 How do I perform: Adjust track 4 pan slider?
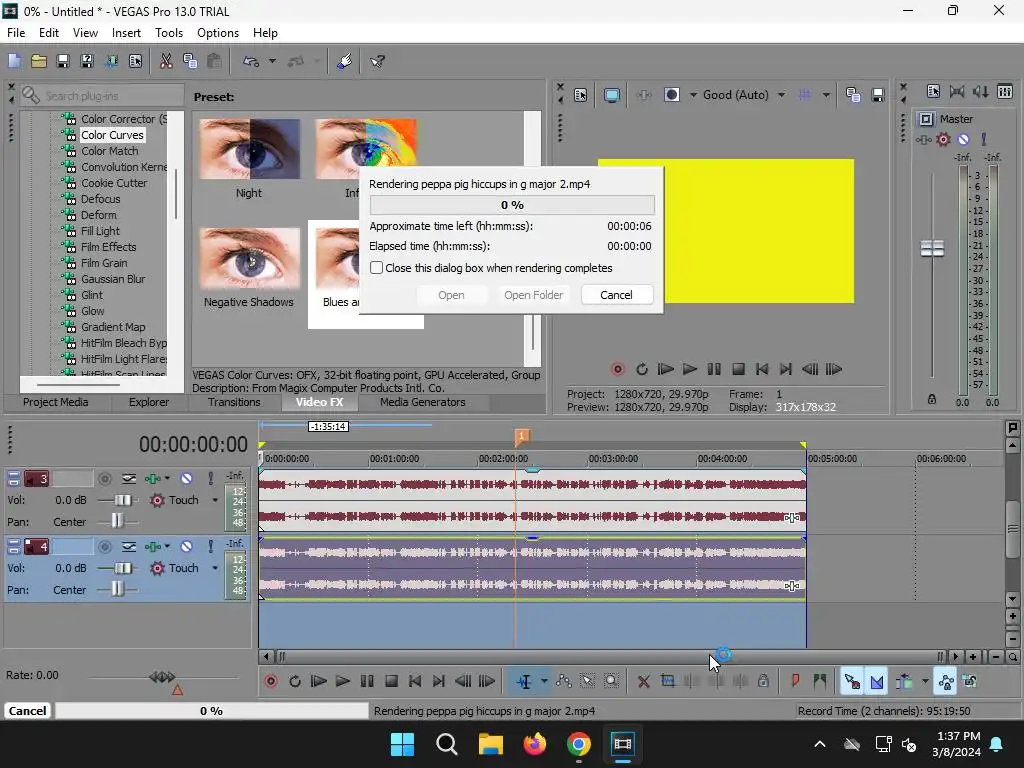point(117,590)
